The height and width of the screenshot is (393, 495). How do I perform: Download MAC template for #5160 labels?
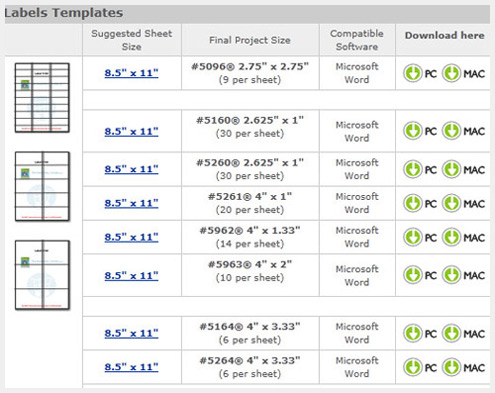click(463, 131)
